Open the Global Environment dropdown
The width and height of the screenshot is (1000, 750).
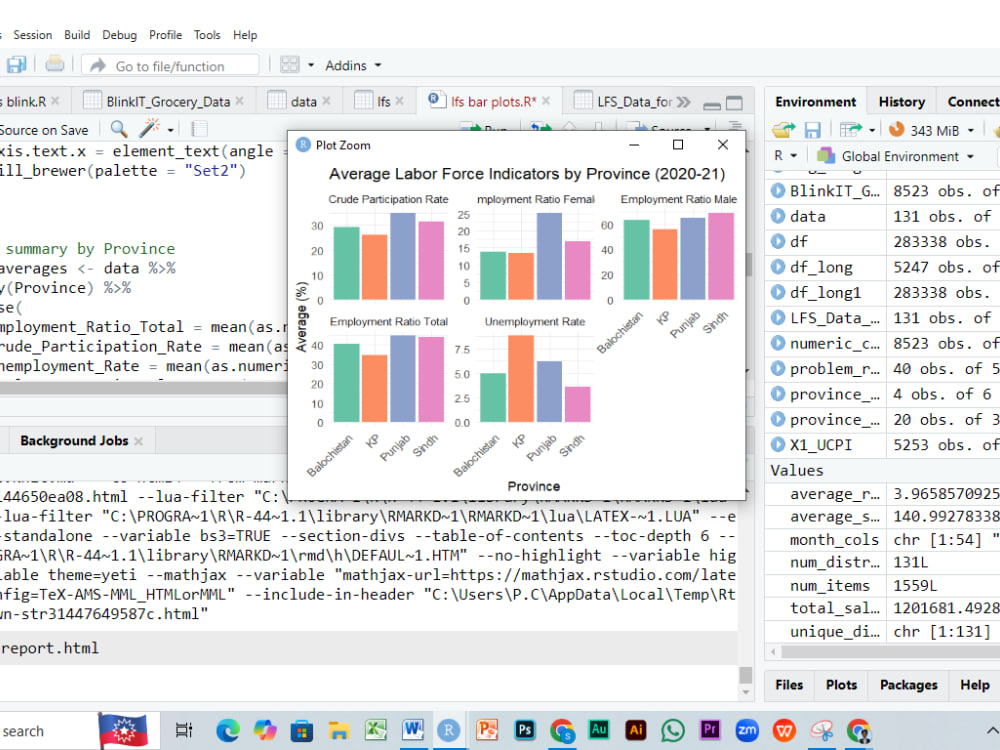pyautogui.click(x=895, y=156)
